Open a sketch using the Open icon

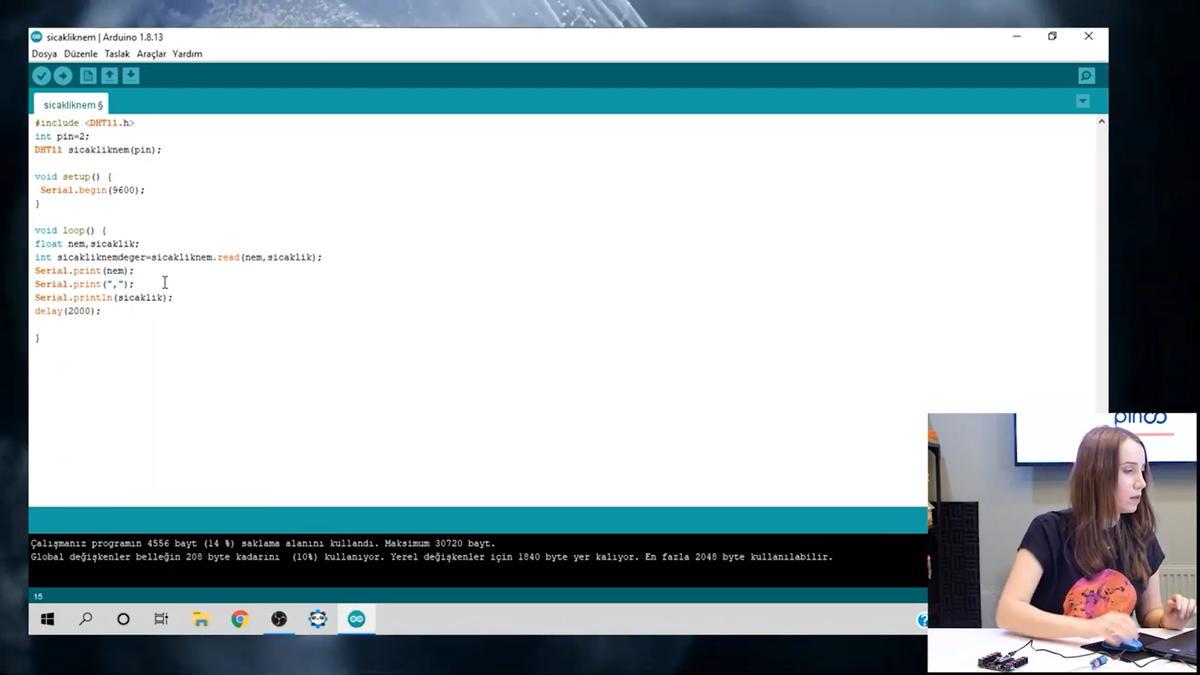tap(109, 76)
